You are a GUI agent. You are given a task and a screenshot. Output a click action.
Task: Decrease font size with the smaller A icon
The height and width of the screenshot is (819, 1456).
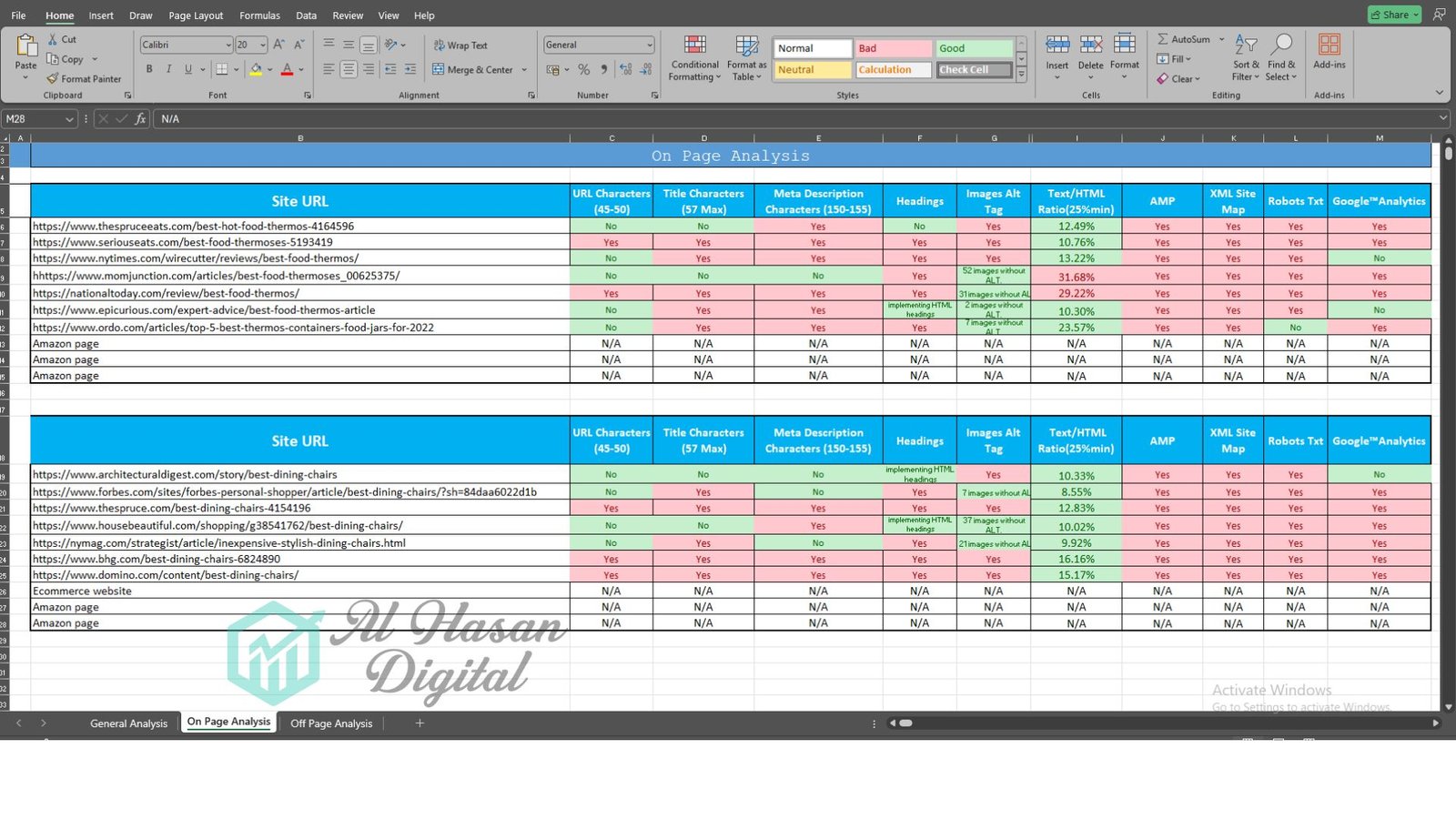[x=299, y=45]
